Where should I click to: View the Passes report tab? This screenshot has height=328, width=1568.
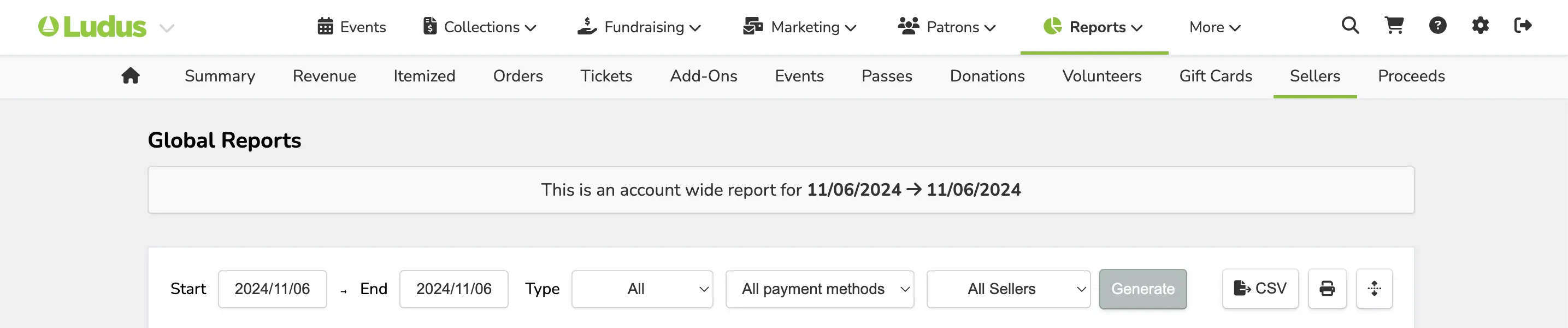(887, 76)
